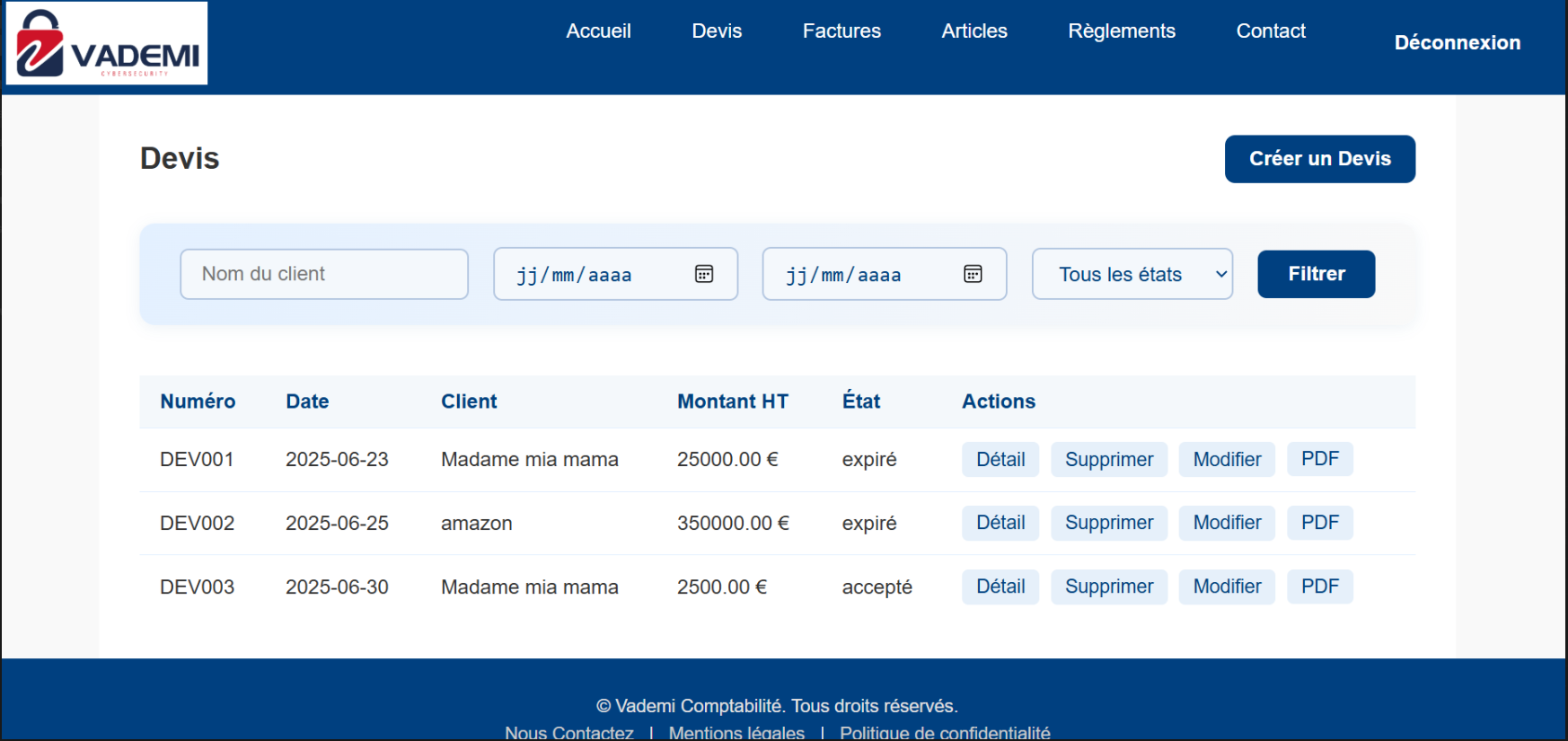Click the Date column header
The height and width of the screenshot is (741, 1568).
click(307, 401)
